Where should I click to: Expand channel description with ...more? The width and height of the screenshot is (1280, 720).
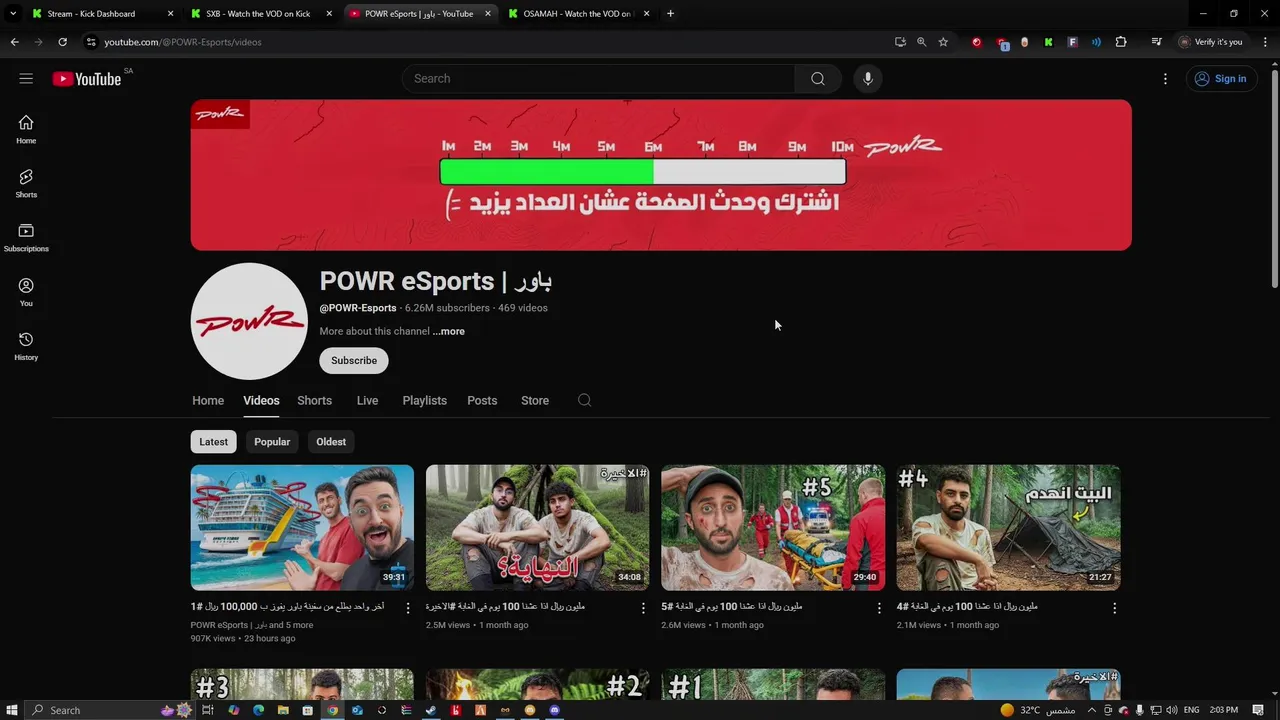coord(449,331)
